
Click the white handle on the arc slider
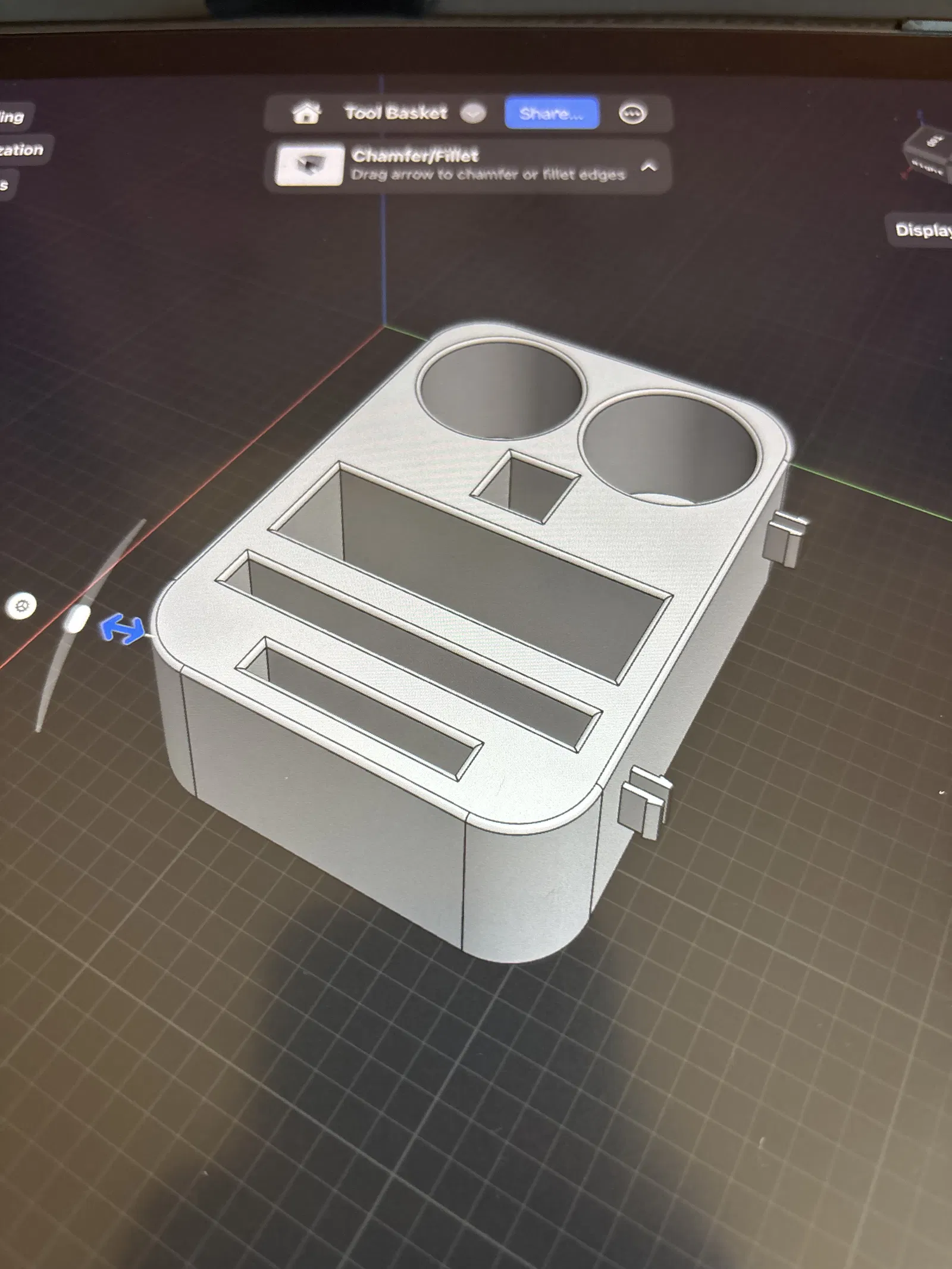tap(76, 619)
